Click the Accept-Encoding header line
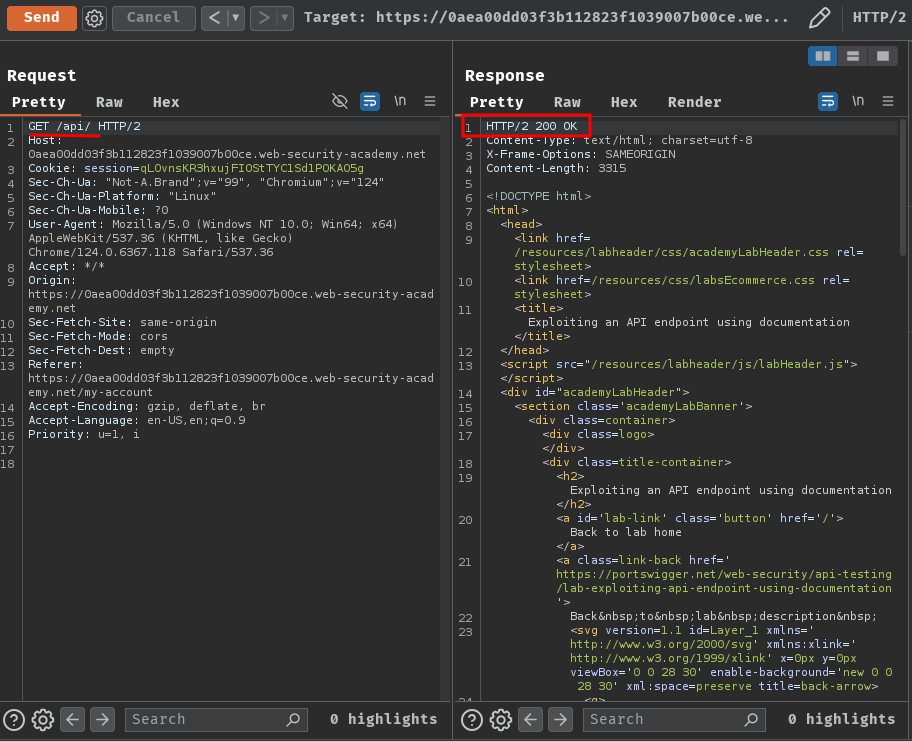The image size is (912, 741). point(147,406)
